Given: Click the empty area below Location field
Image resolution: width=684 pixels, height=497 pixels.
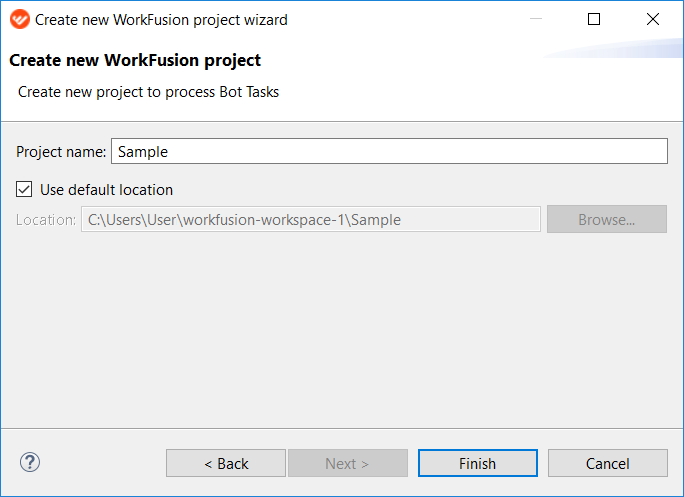Looking at the screenshot, I should pyautogui.click(x=342, y=329).
